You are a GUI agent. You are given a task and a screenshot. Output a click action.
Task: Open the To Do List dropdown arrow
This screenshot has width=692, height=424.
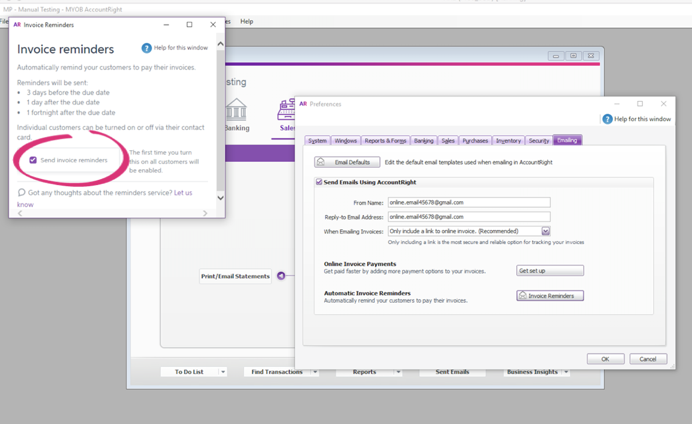pyautogui.click(x=223, y=372)
